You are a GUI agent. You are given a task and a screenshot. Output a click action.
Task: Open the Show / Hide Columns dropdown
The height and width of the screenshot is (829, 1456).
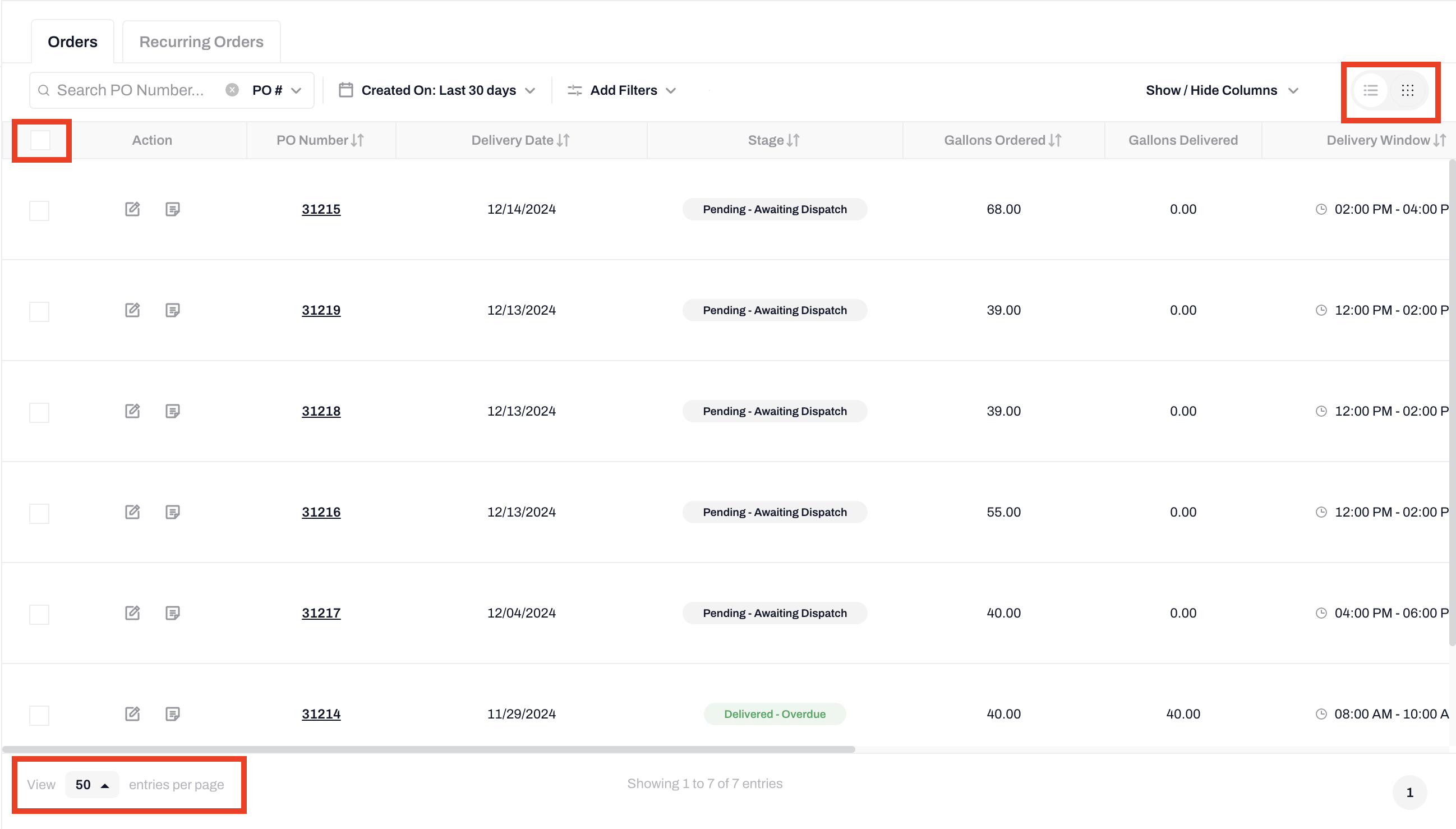coord(1222,90)
